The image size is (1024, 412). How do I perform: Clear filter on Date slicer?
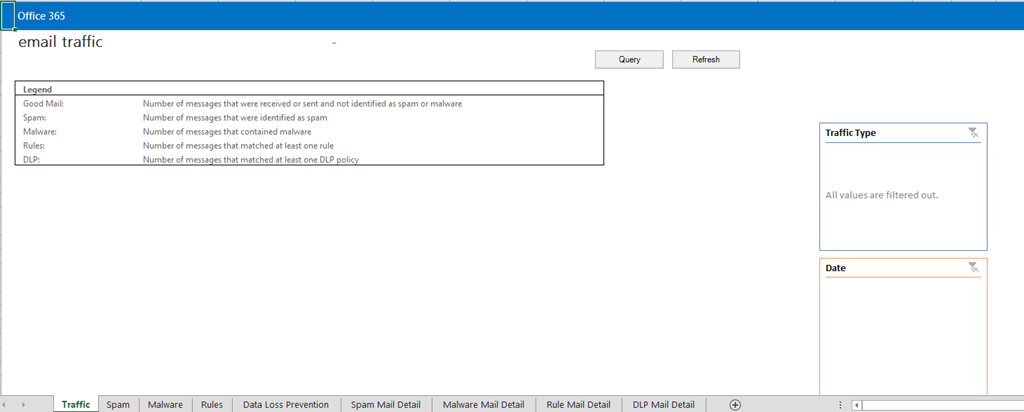pos(973,268)
